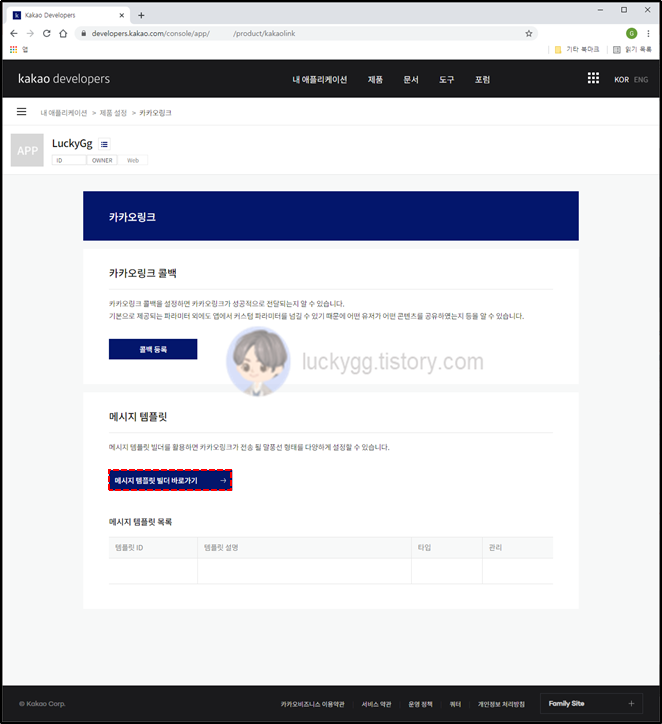Image resolution: width=662 pixels, height=724 pixels.
Task: Switch language to KOR
Action: [621, 79]
